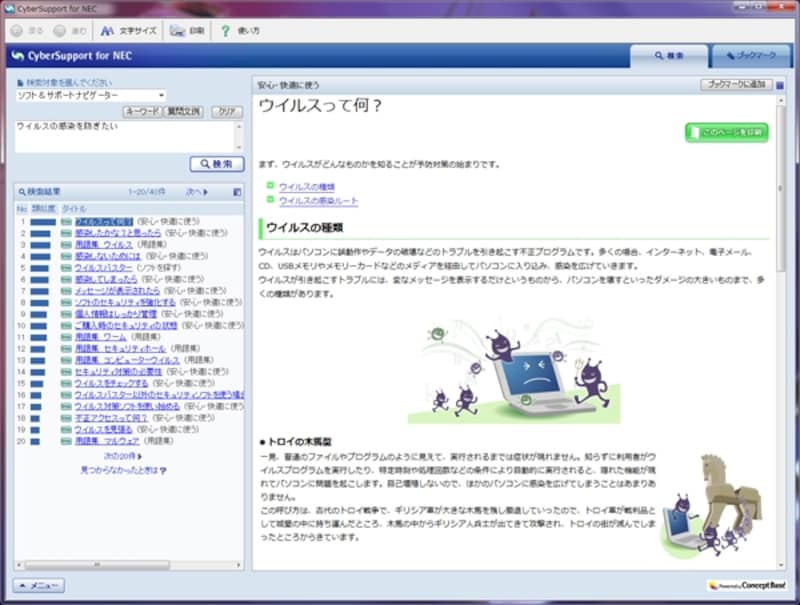
Task: Click the CyberSupport for NEC logo icon
Action: pyautogui.click(x=17, y=56)
